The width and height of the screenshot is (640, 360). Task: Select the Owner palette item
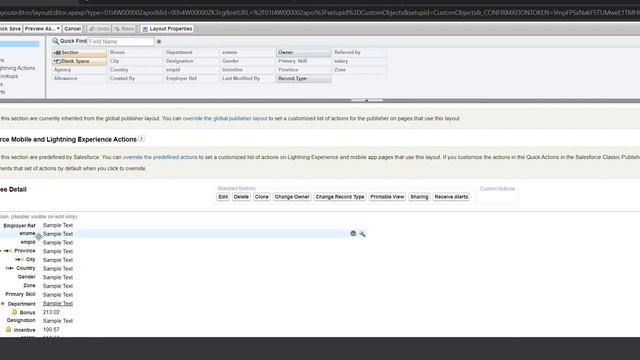click(x=304, y=53)
